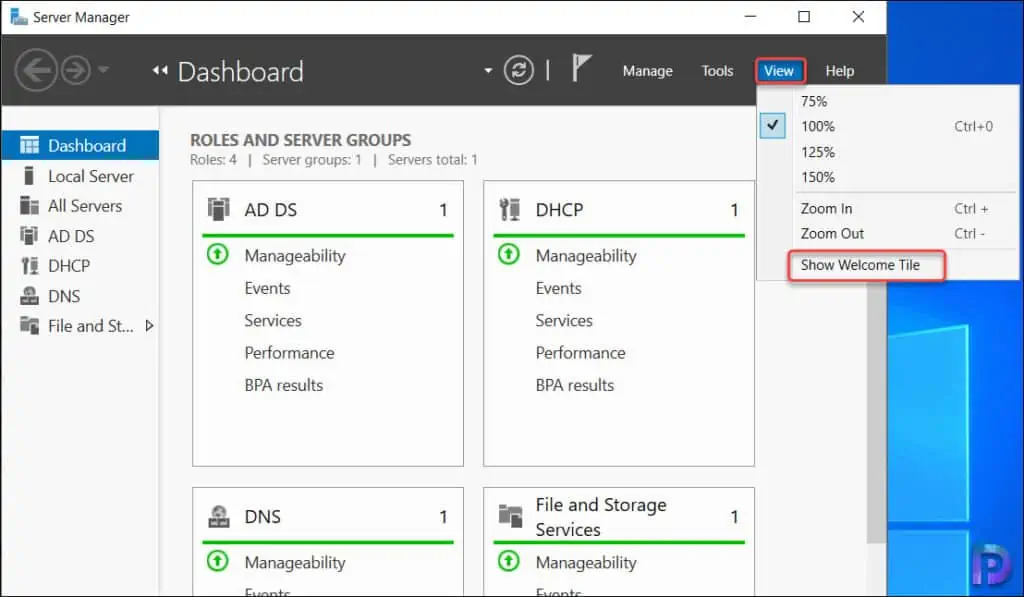Click the File and Storage sidebar icon

[29, 325]
